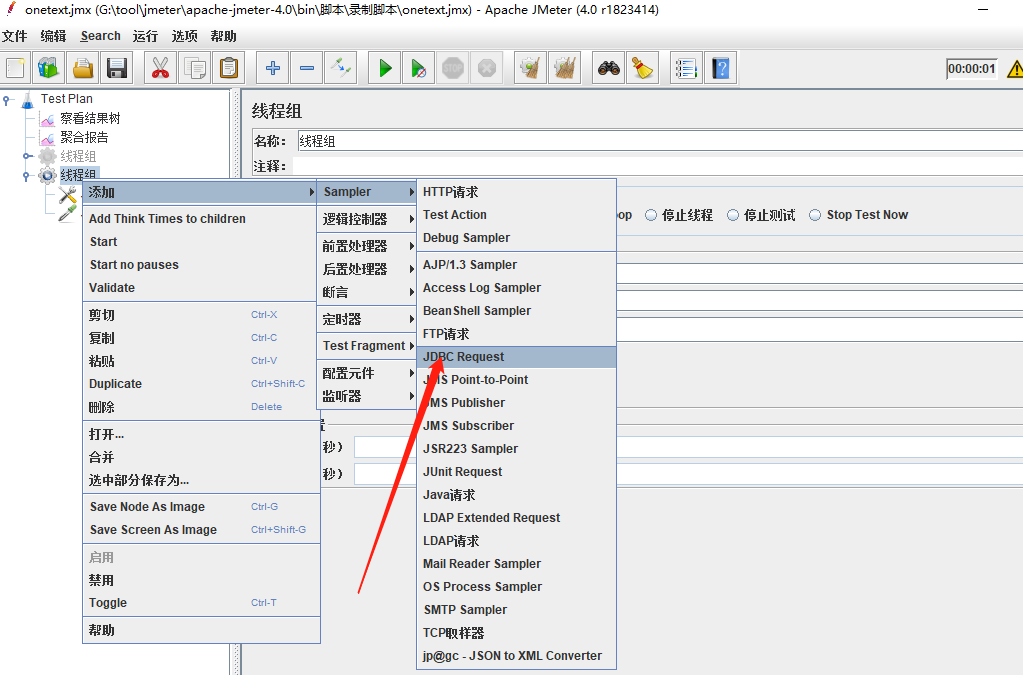Collapse the active 线程组 tree handle

pyautogui.click(x=27, y=175)
